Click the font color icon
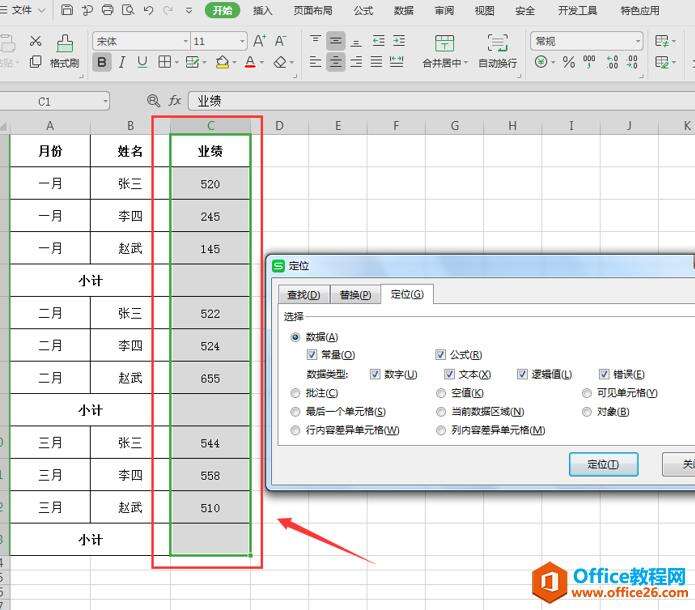The width and height of the screenshot is (695, 610). 249,62
